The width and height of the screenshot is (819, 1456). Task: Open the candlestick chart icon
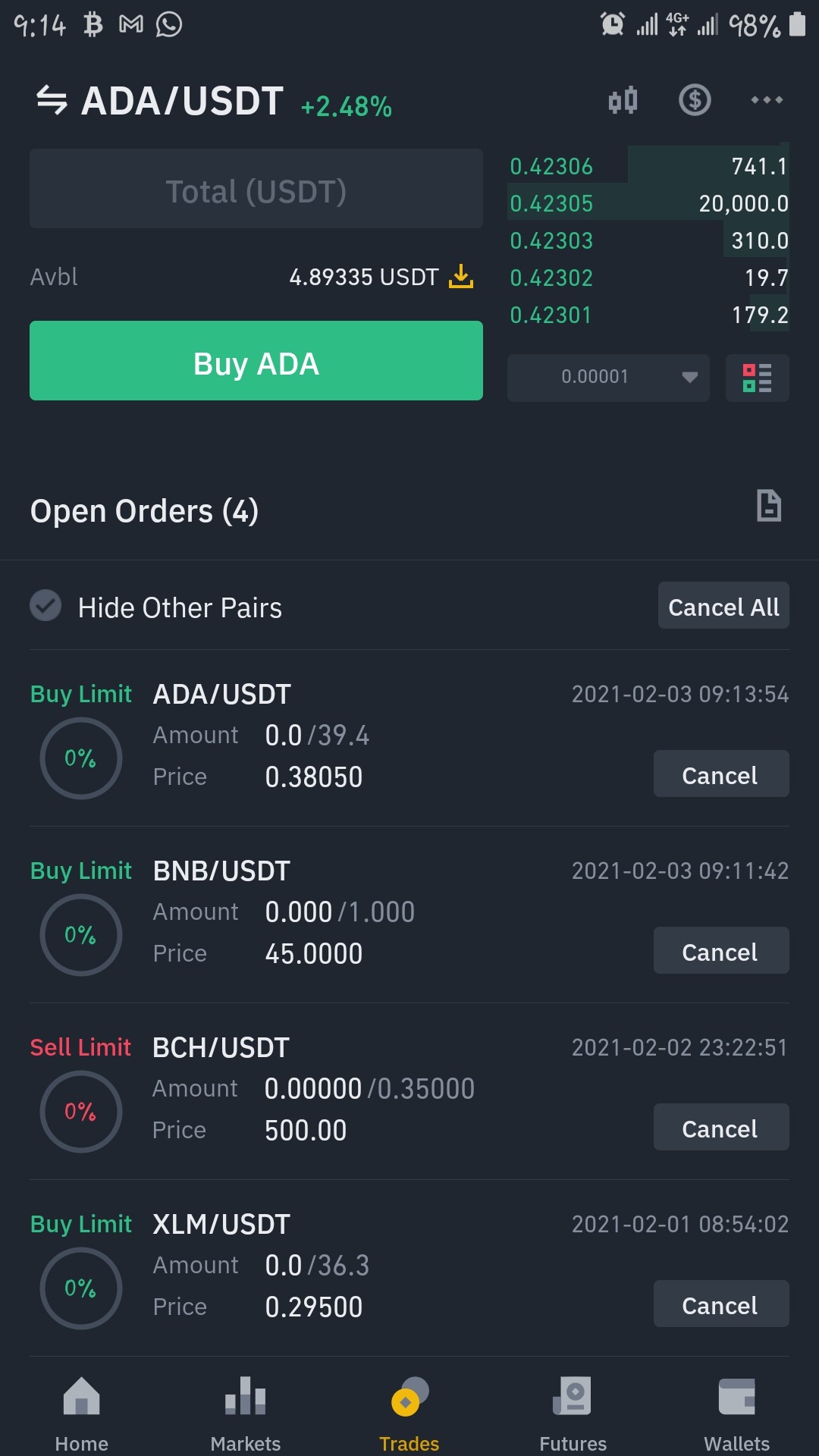(623, 100)
